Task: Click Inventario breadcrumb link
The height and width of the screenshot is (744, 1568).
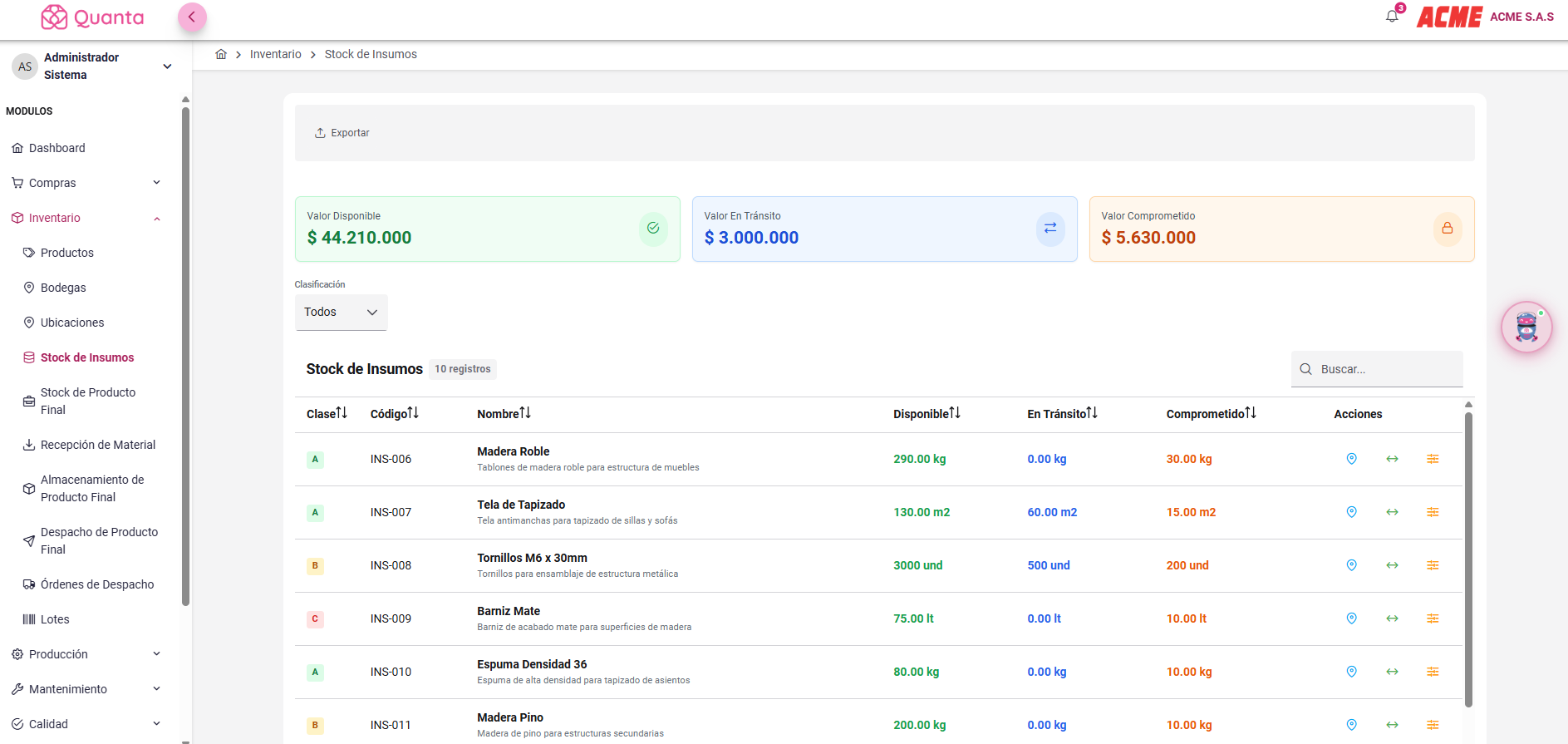Action: [x=276, y=54]
